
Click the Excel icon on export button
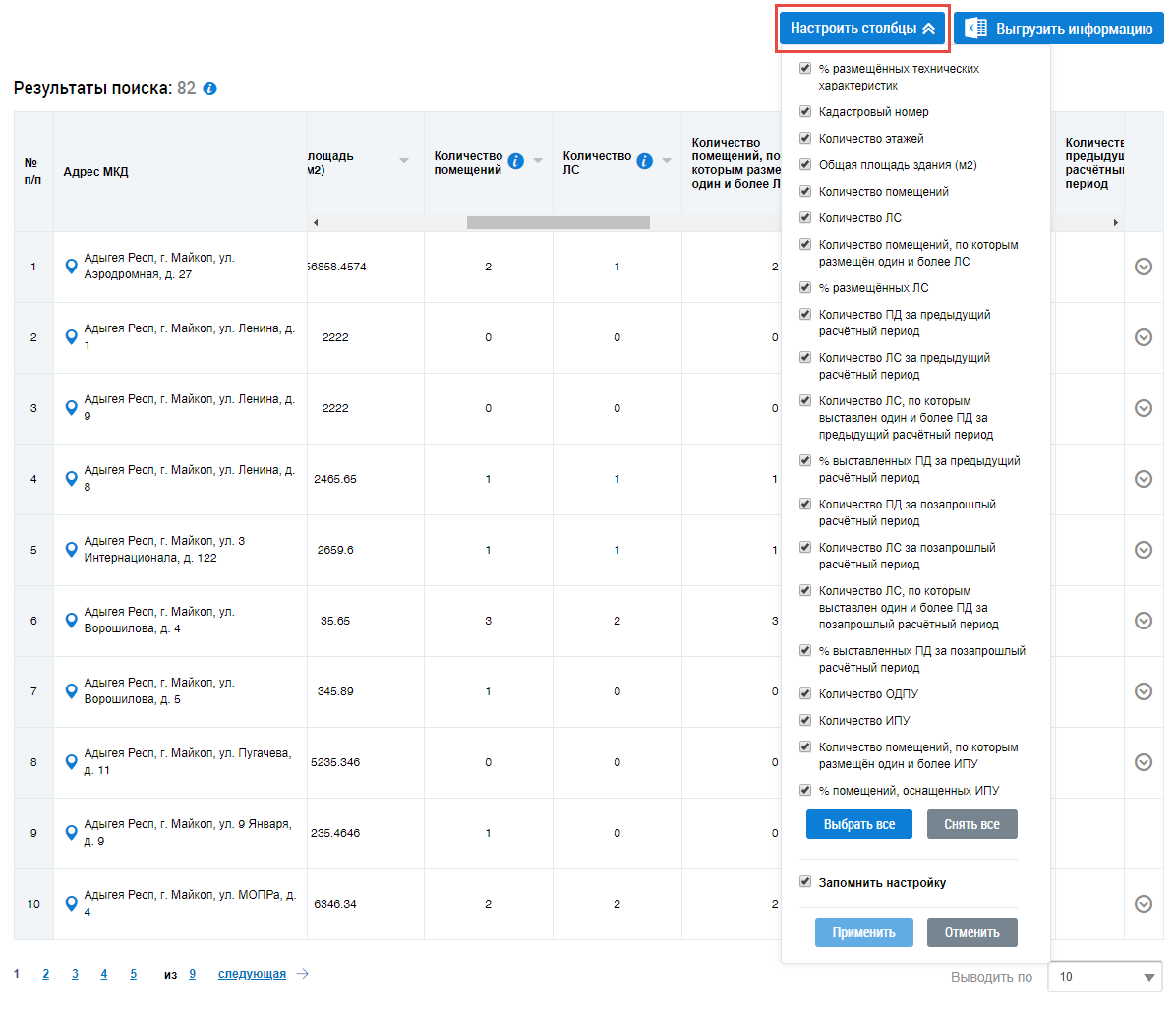pos(975,29)
